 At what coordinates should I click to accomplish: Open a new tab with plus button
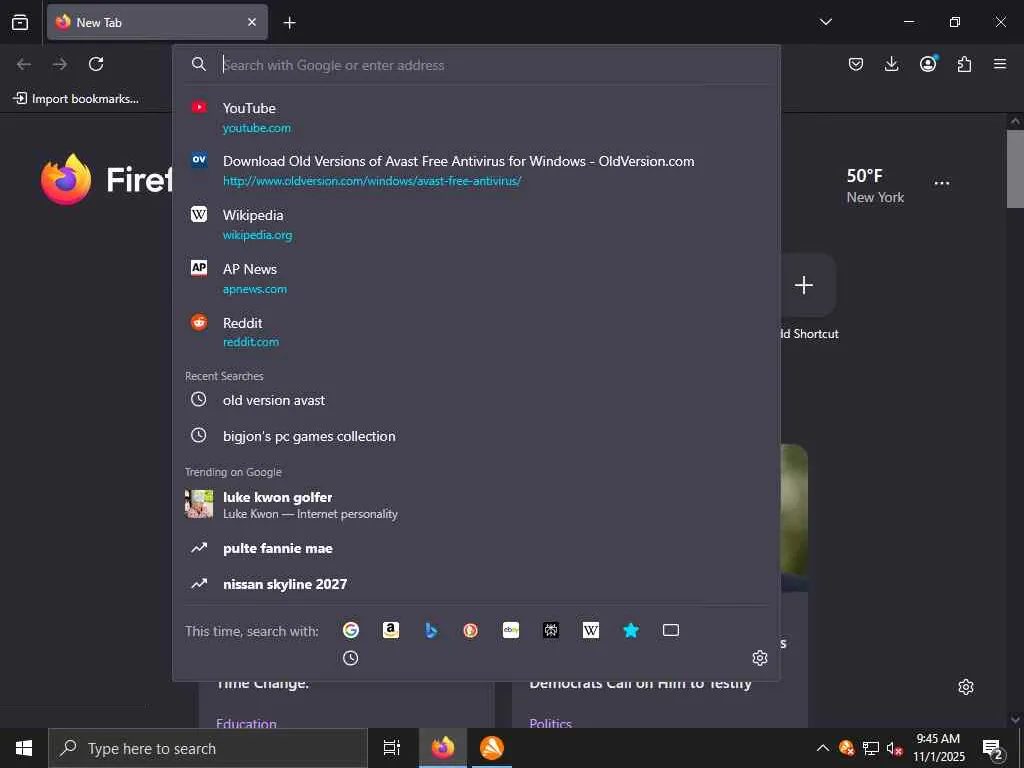point(289,23)
